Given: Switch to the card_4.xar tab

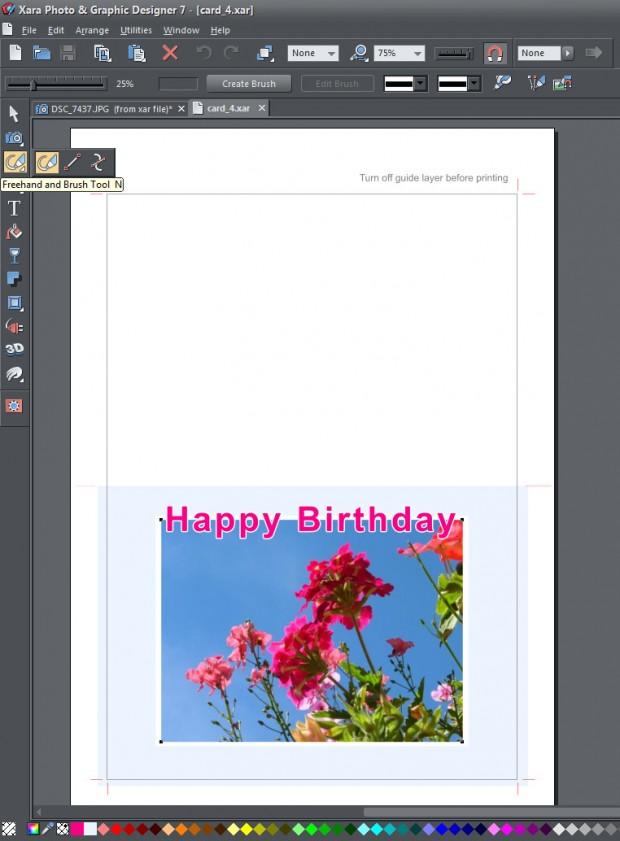Looking at the screenshot, I should tap(228, 108).
